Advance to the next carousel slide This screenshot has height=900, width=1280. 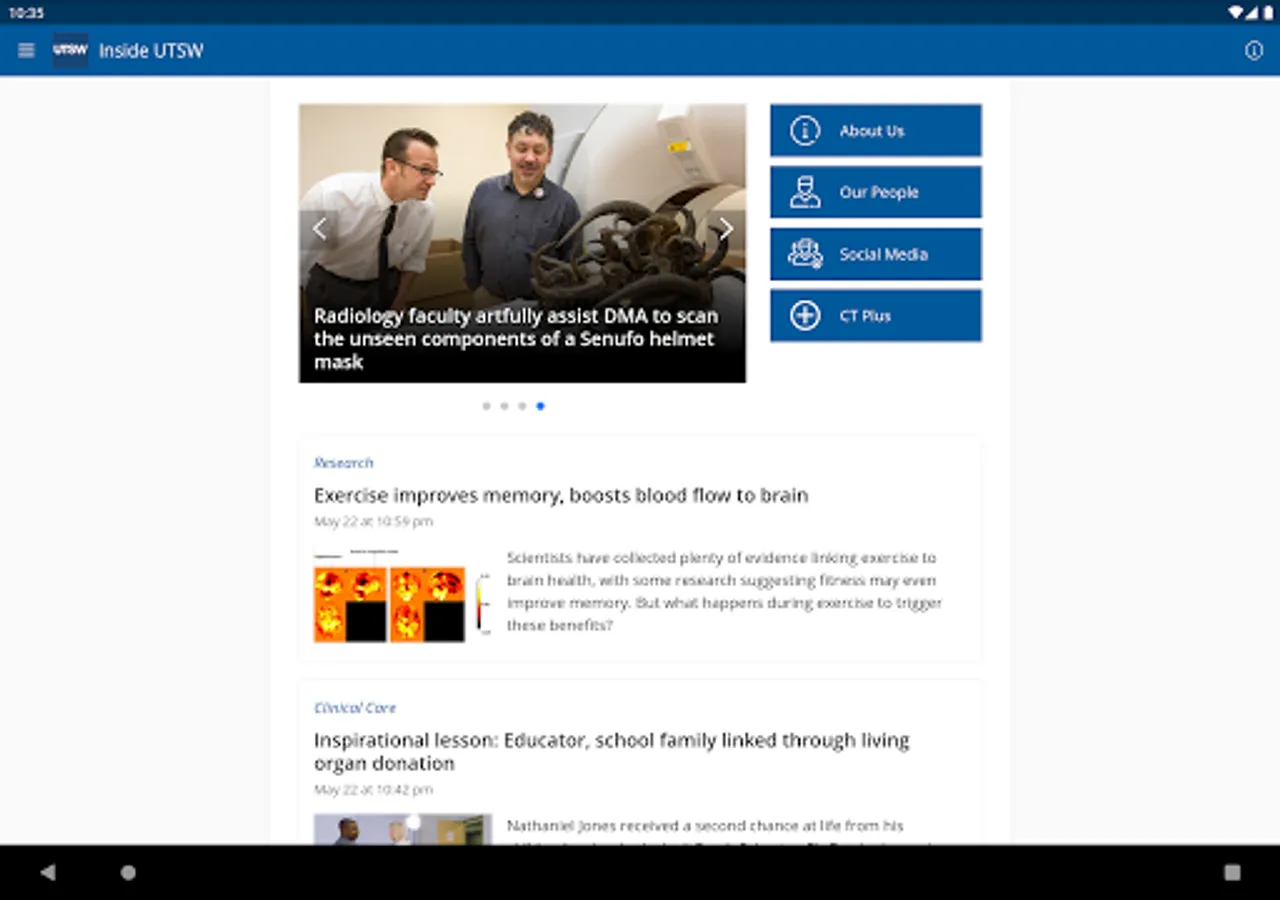click(x=726, y=229)
